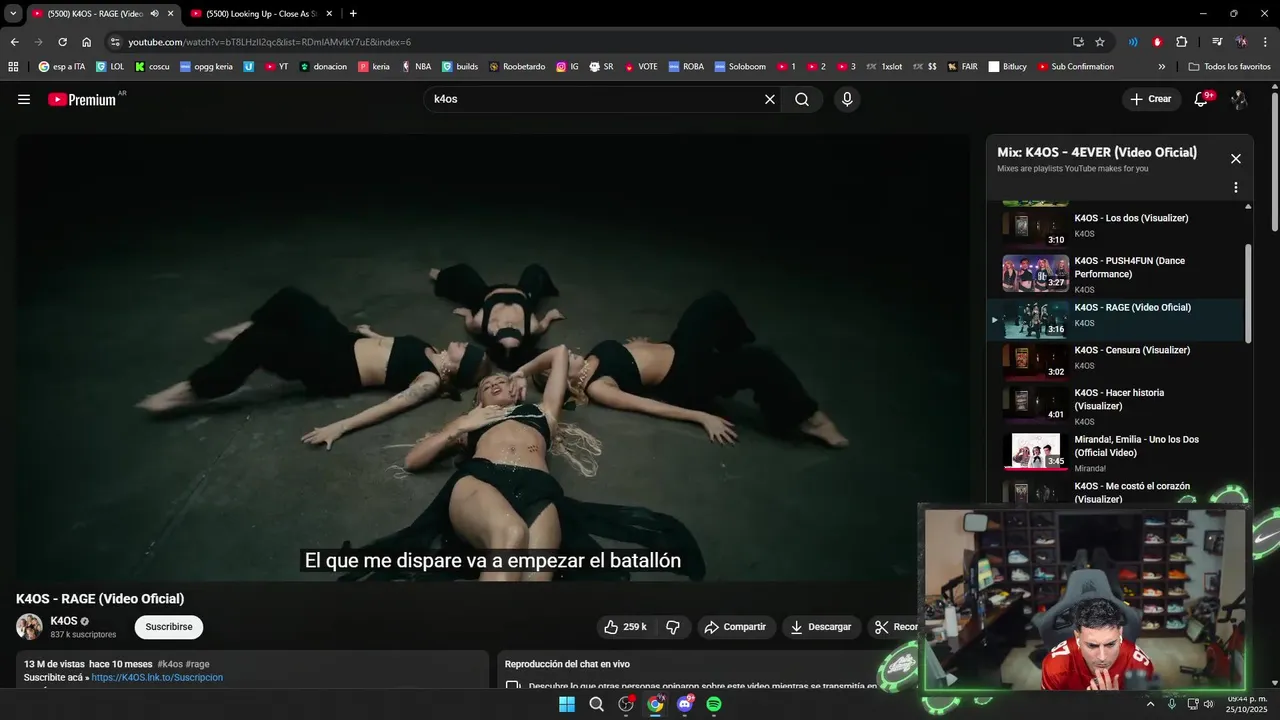Open Chrome home page button
The height and width of the screenshot is (720, 1280).
(86, 42)
